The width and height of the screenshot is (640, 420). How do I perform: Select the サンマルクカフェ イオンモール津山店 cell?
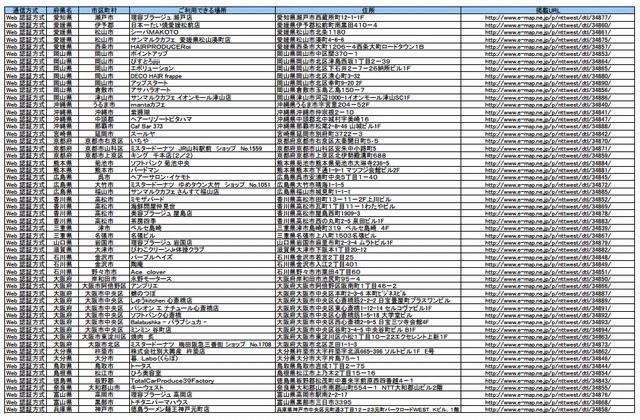click(202, 98)
